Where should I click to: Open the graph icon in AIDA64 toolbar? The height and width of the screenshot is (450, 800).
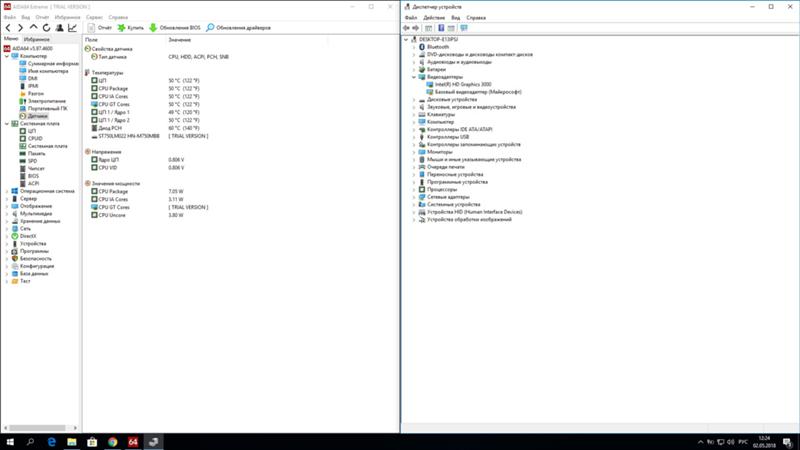pyautogui.click(x=72, y=28)
